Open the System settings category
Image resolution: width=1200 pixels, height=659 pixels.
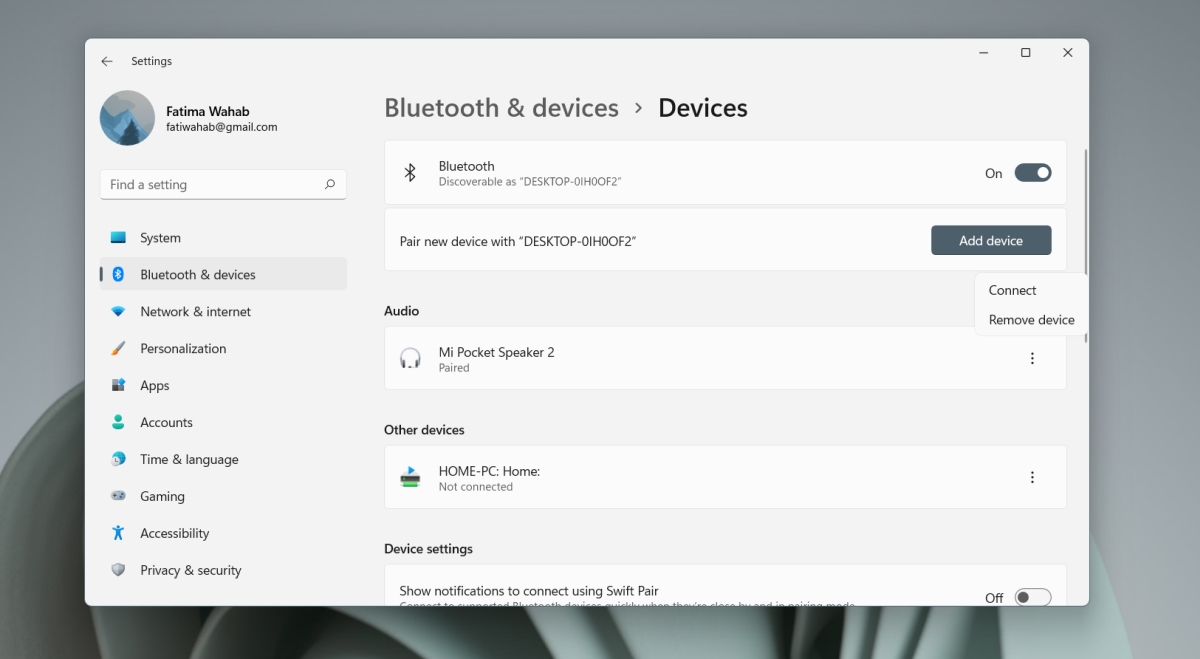(223, 238)
